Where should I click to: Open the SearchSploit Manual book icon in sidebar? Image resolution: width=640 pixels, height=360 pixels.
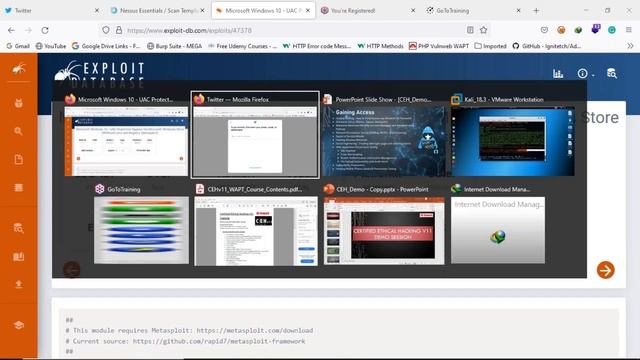click(18, 256)
